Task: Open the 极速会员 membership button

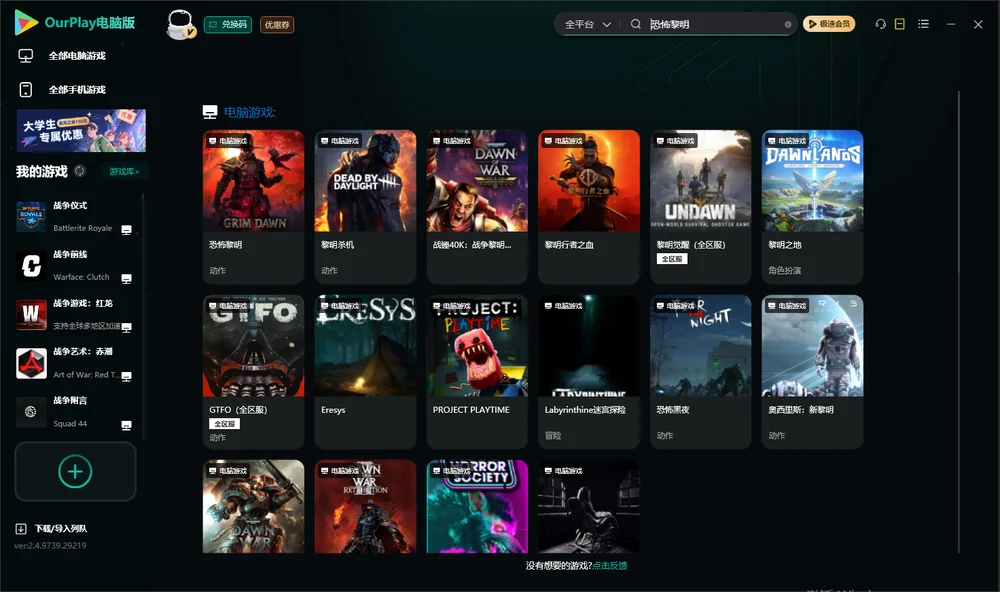Action: (x=829, y=24)
